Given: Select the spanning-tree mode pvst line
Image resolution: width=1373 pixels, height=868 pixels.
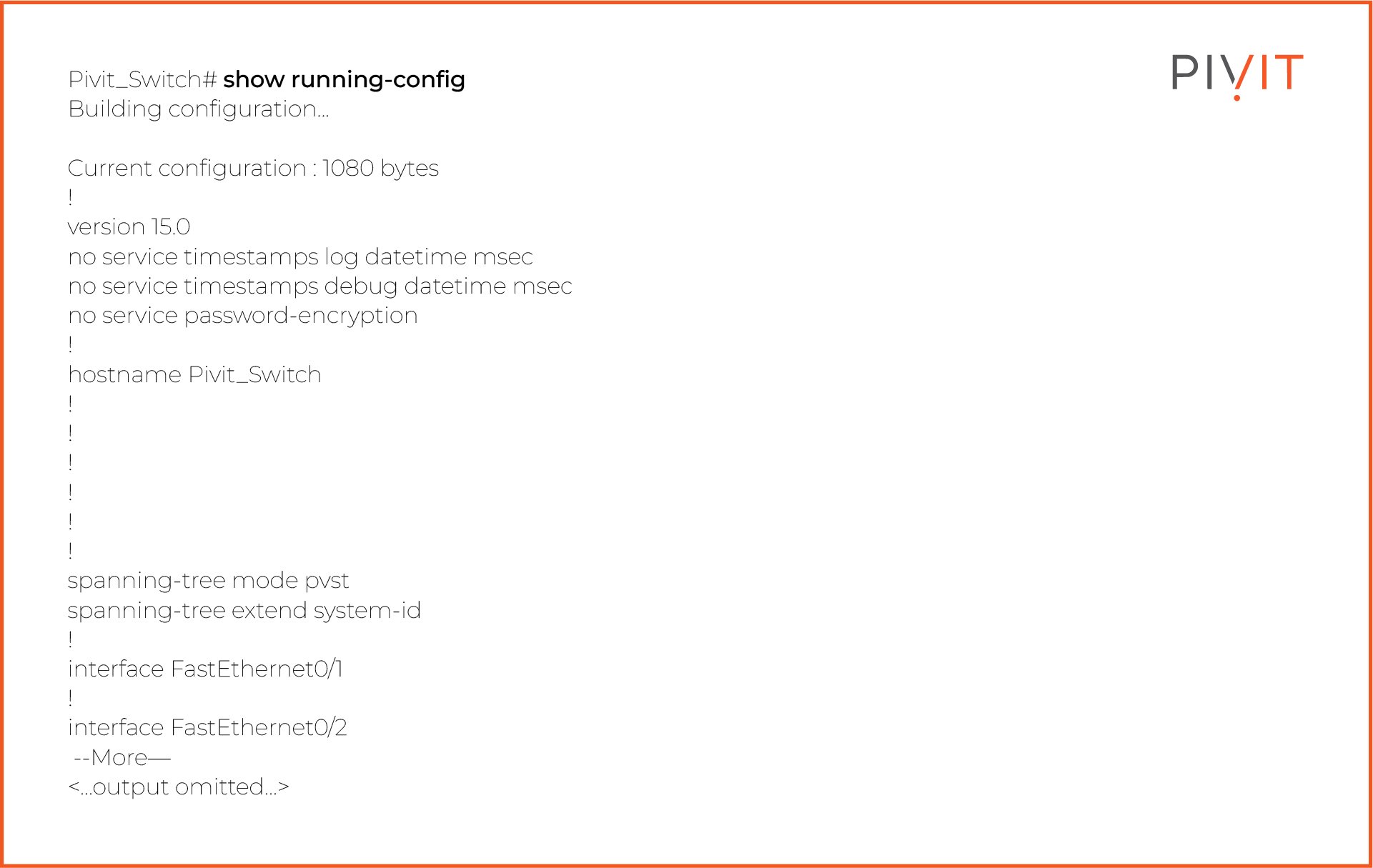Looking at the screenshot, I should point(208,581).
